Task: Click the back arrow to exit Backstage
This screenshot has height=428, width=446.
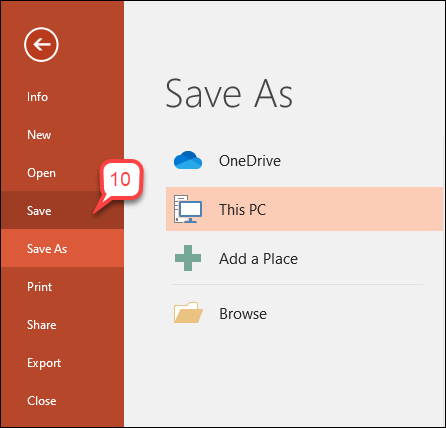Action: pos(41,45)
